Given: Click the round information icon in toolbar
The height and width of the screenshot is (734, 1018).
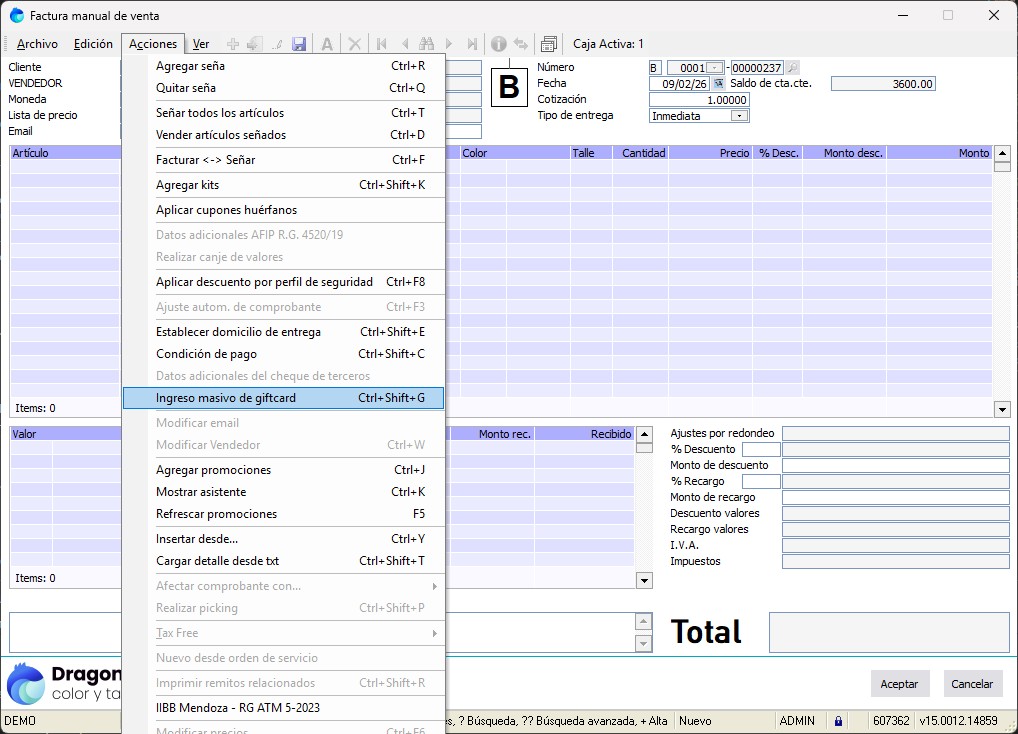Looking at the screenshot, I should point(498,44).
